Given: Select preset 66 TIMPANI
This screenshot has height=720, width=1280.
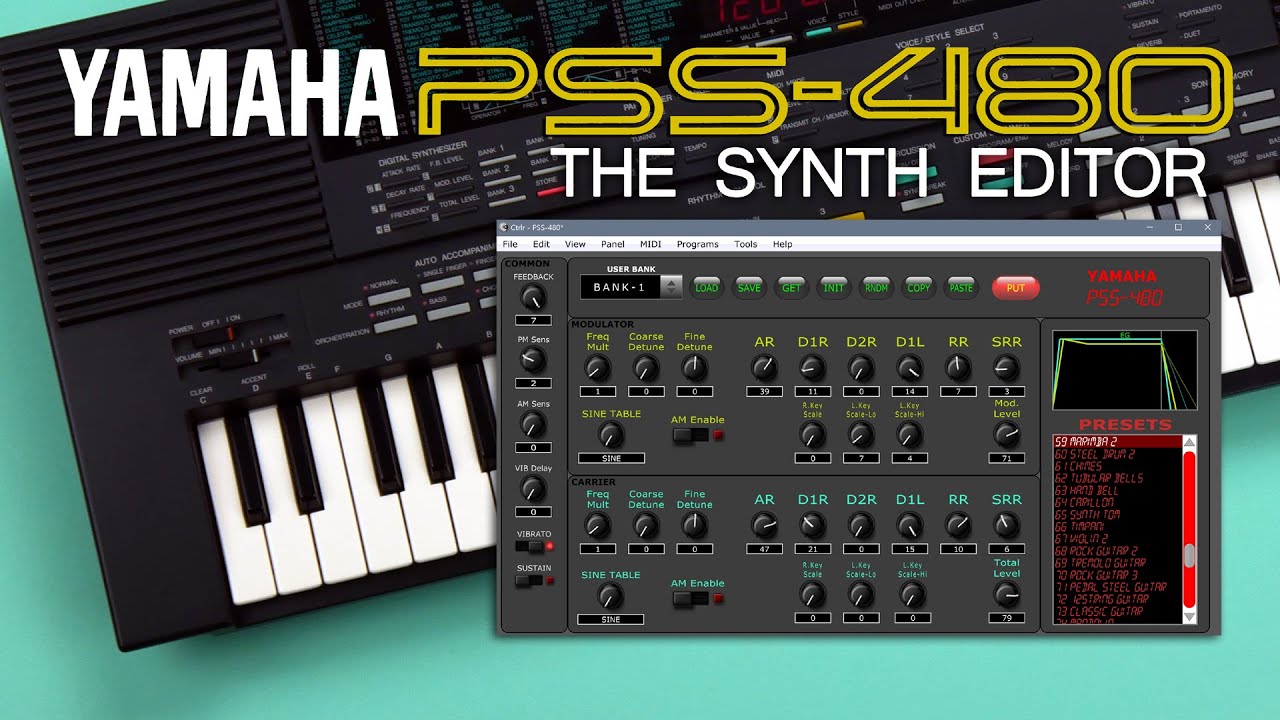Looking at the screenshot, I should [1117, 526].
